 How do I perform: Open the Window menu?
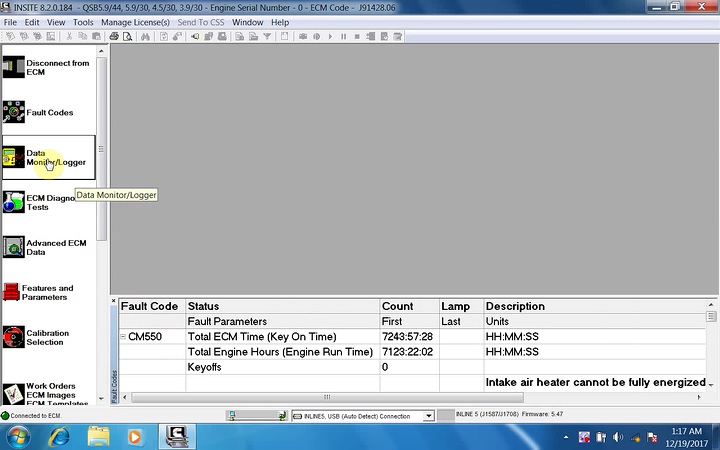pos(248,22)
